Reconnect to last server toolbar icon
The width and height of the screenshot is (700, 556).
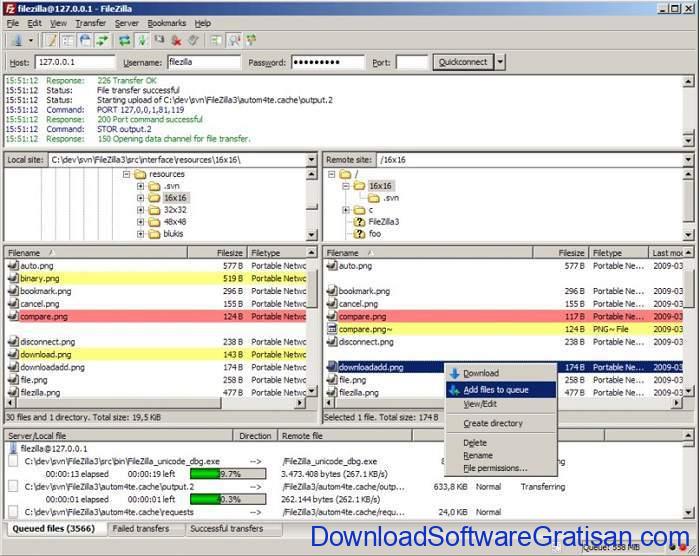[193, 41]
